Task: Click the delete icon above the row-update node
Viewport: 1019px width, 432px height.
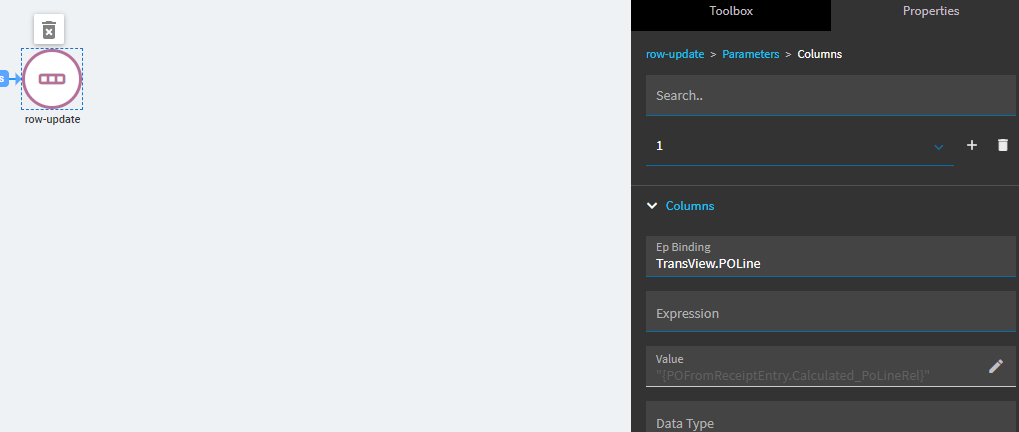Action: [x=49, y=30]
